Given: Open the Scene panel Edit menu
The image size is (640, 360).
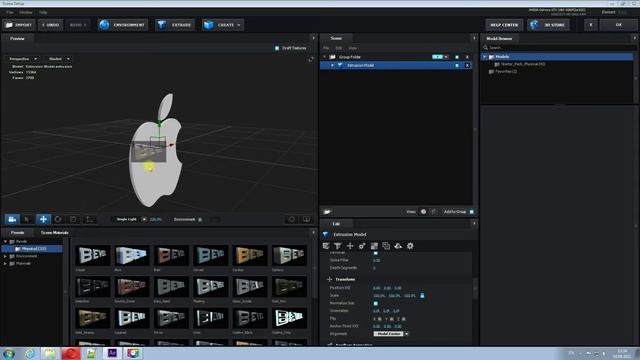Looking at the screenshot, I should click(338, 48).
